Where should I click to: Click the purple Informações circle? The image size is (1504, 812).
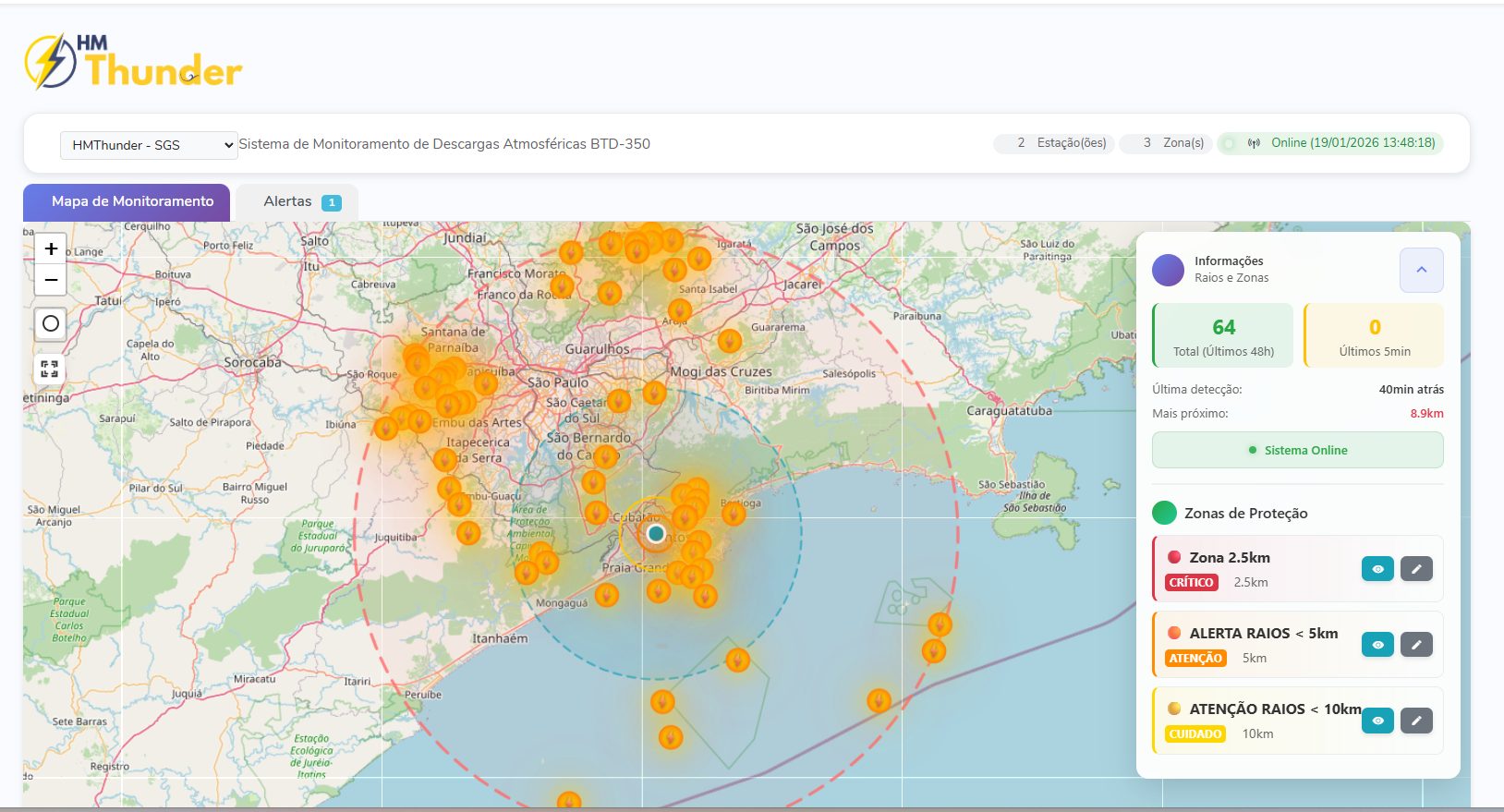(x=1168, y=270)
